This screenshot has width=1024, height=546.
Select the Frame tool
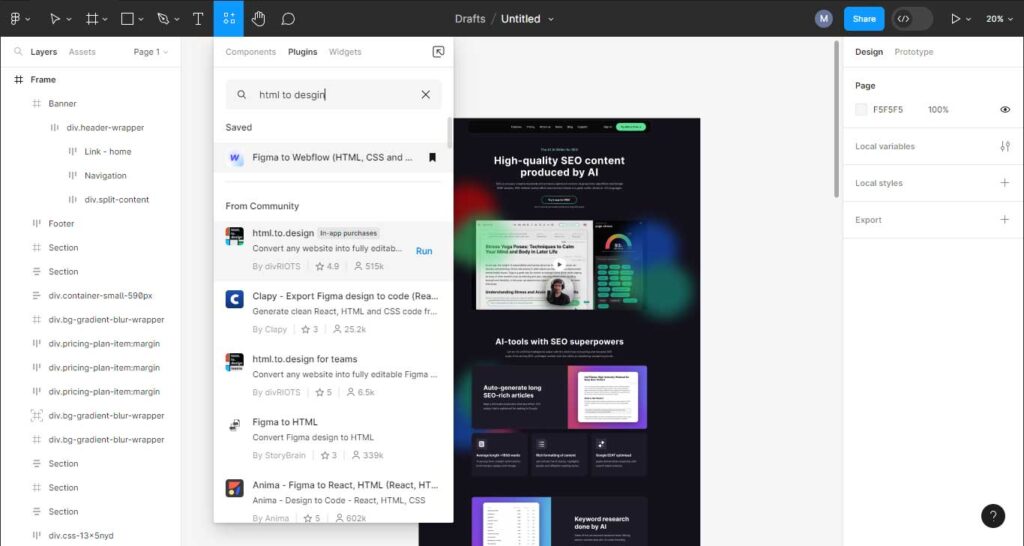[92, 19]
